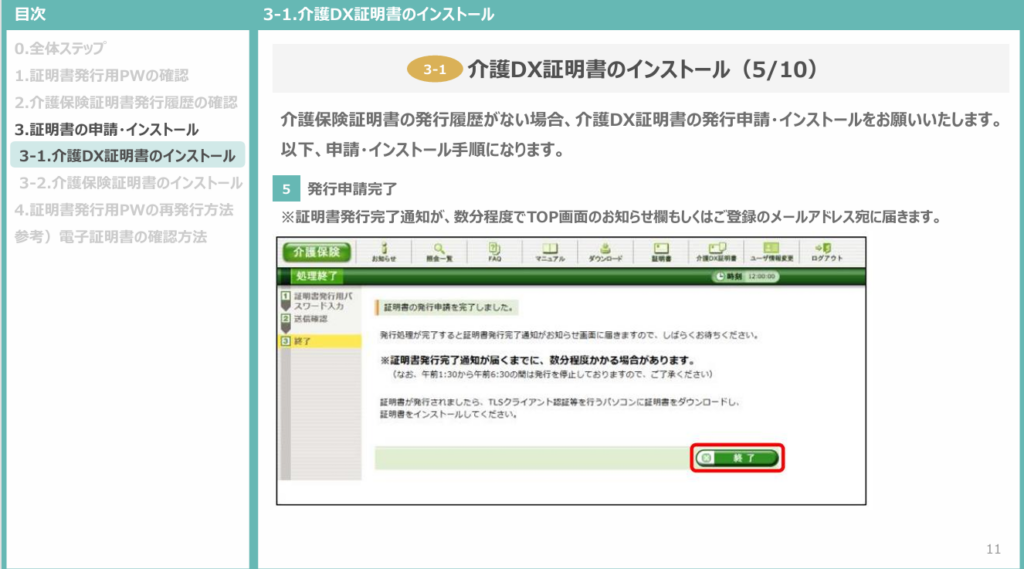Select 3-2.介護保険証明書のインストール in contents
Viewport: 1024px width, 569px height.
click(131, 183)
